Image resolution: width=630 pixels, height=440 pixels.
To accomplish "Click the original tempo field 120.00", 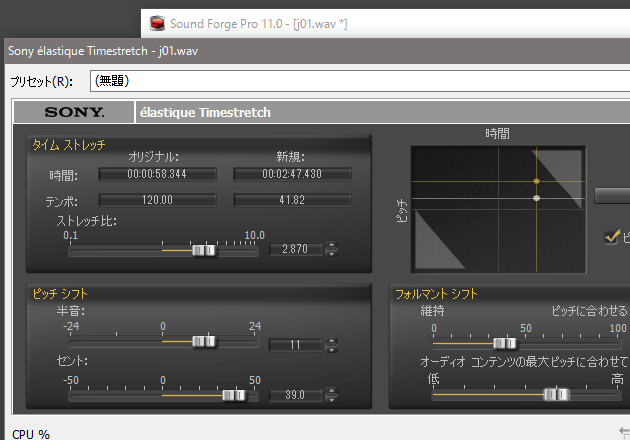I will [x=157, y=200].
